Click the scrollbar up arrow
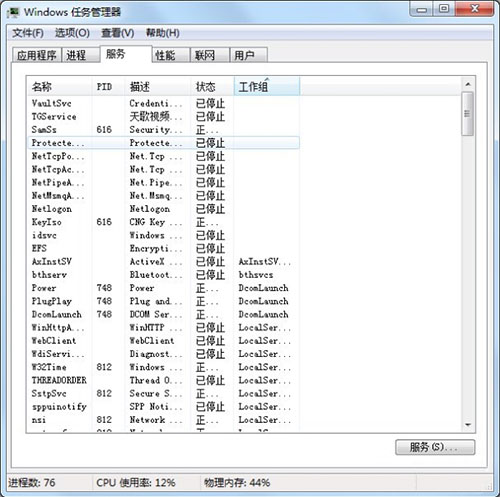The height and width of the screenshot is (497, 500). 468,84
